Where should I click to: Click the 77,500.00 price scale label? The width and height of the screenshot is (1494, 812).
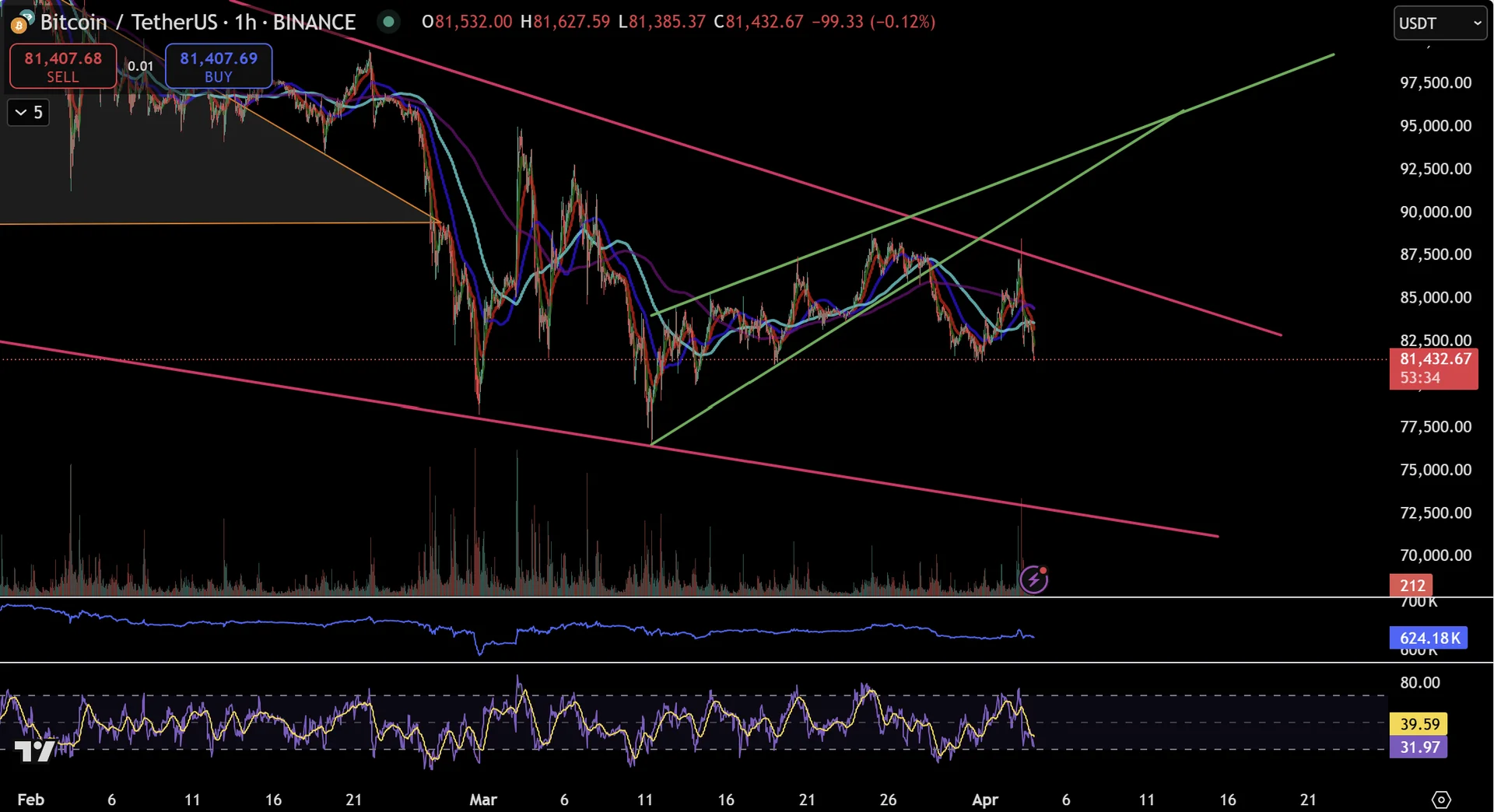[x=1436, y=426]
